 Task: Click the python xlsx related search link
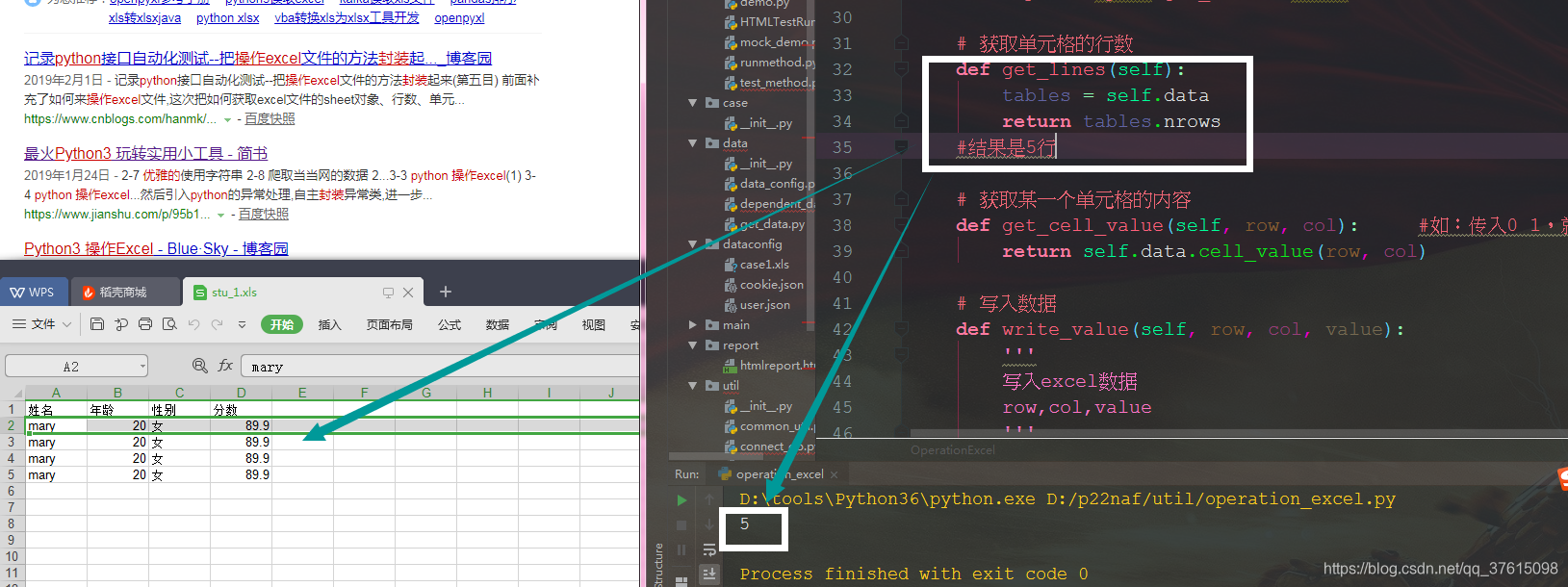(228, 17)
